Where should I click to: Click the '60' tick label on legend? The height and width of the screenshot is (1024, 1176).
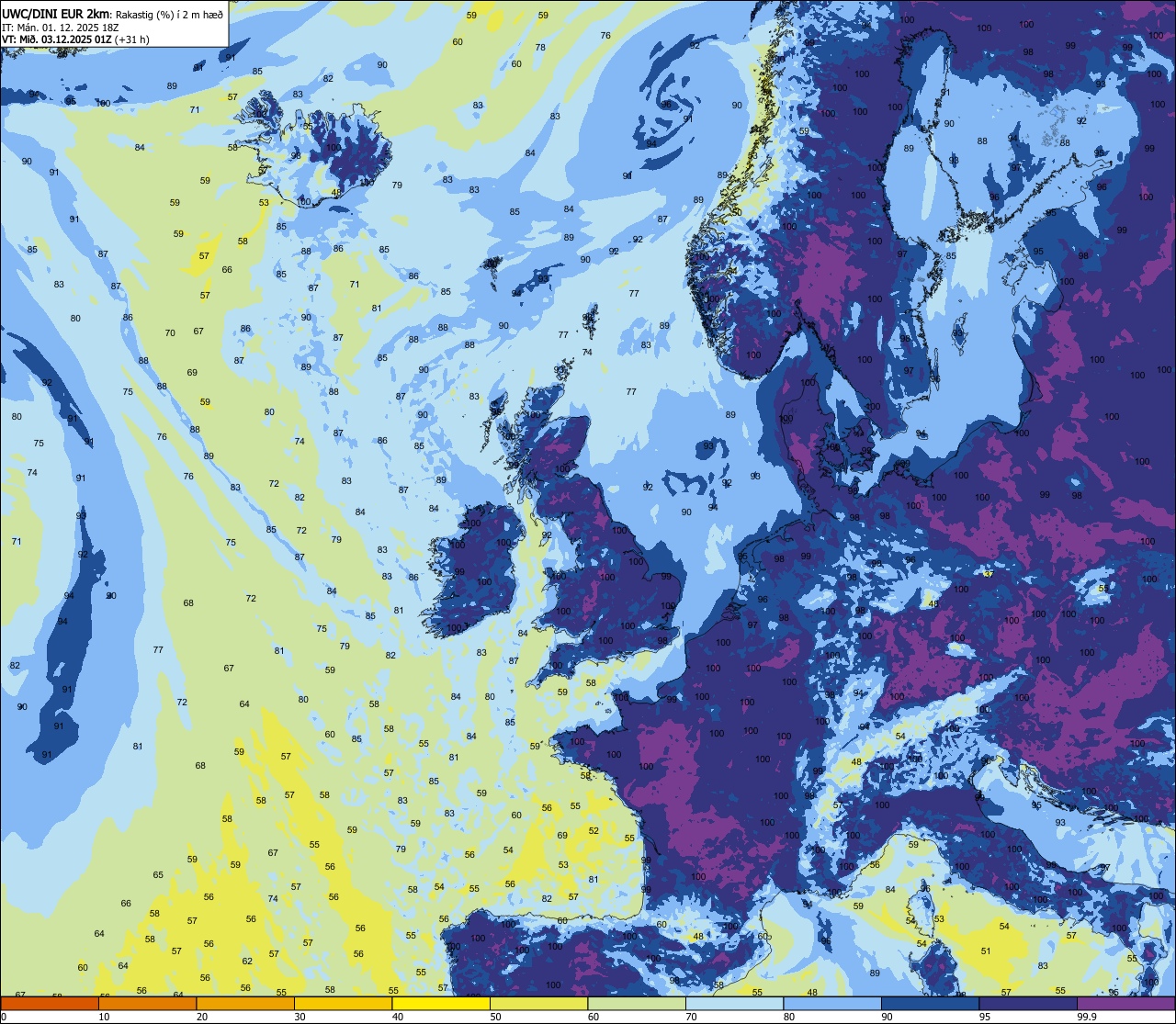point(594,1017)
